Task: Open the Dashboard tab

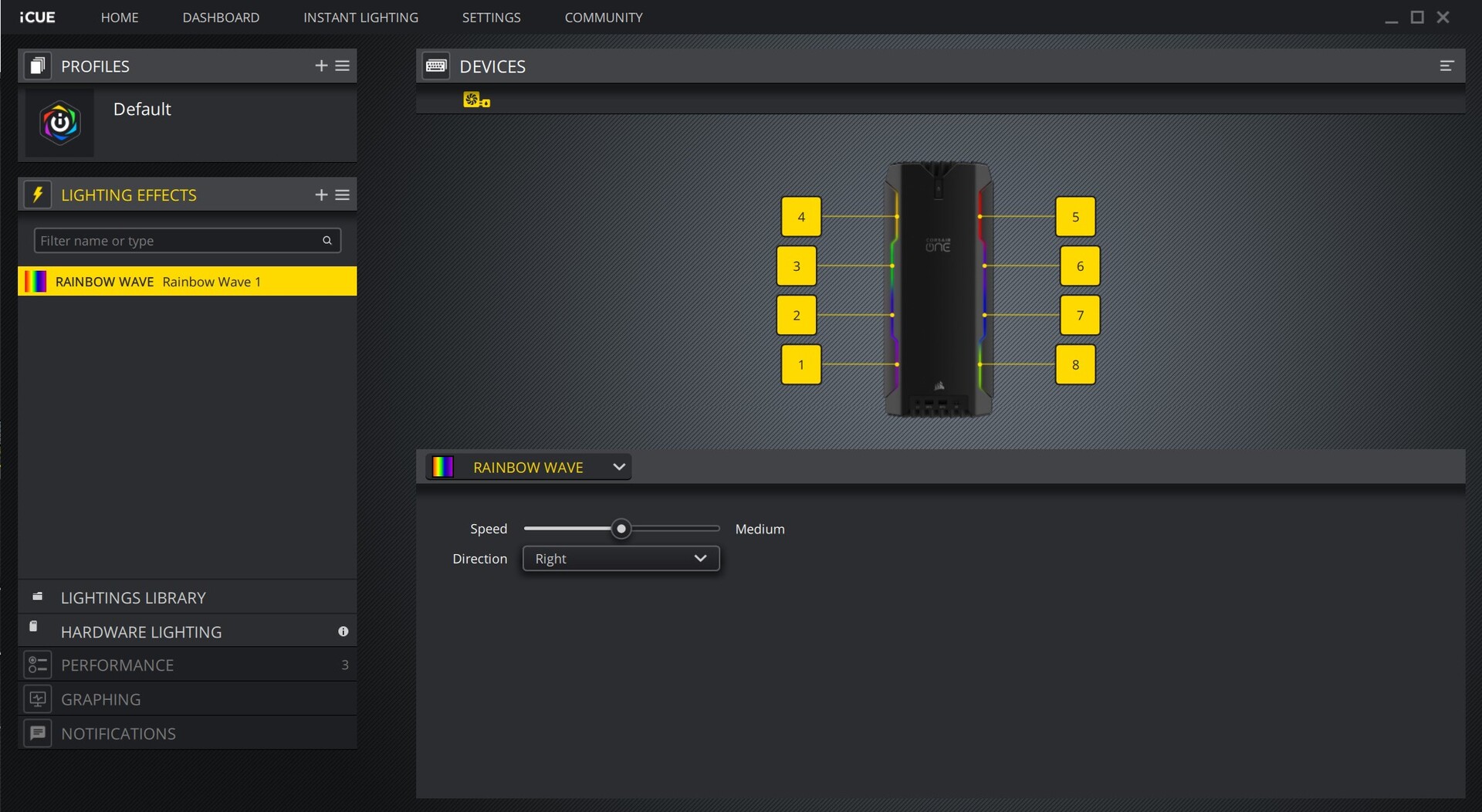Action: [221, 17]
